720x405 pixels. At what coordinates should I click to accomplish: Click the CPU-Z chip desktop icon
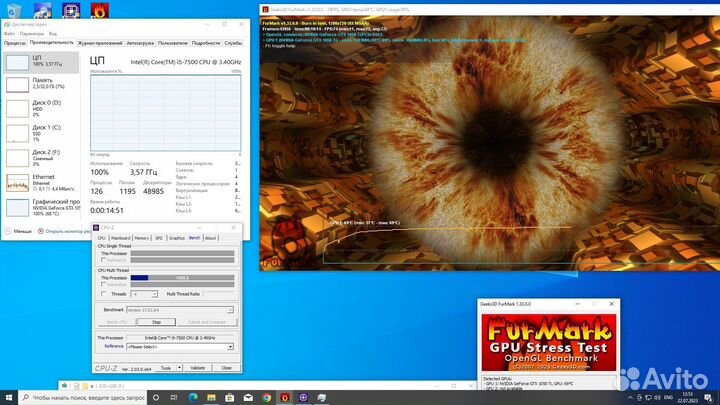click(72, 11)
